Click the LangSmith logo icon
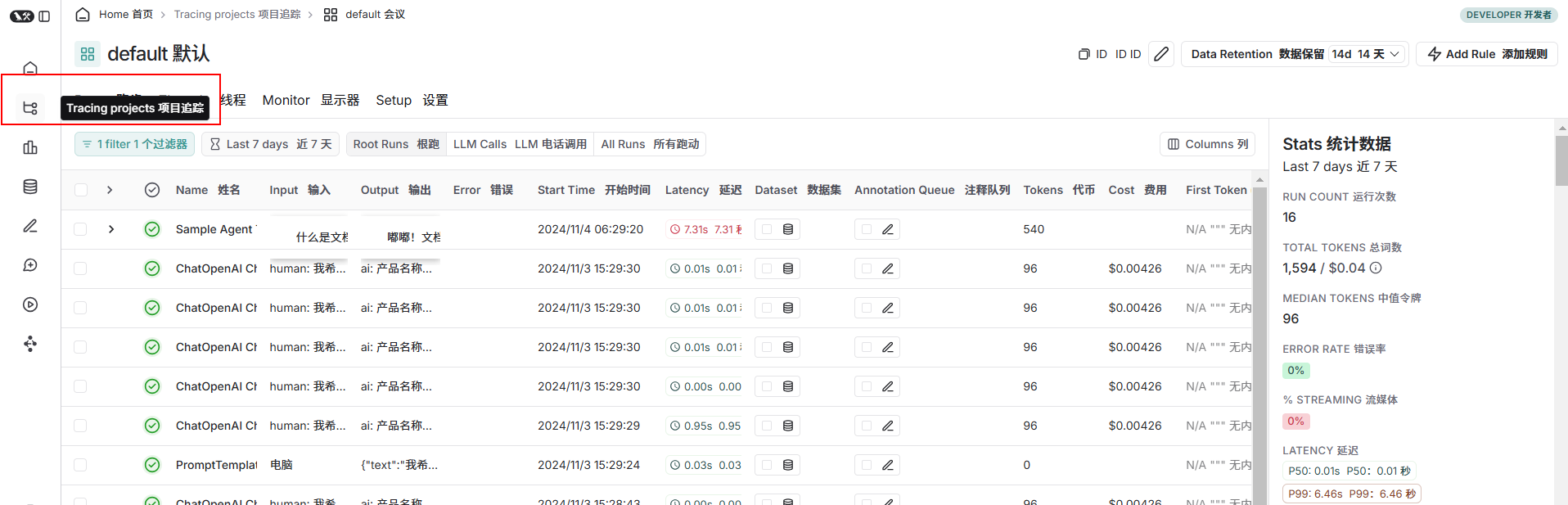Viewport: 1568px width, 505px height. coord(21,16)
